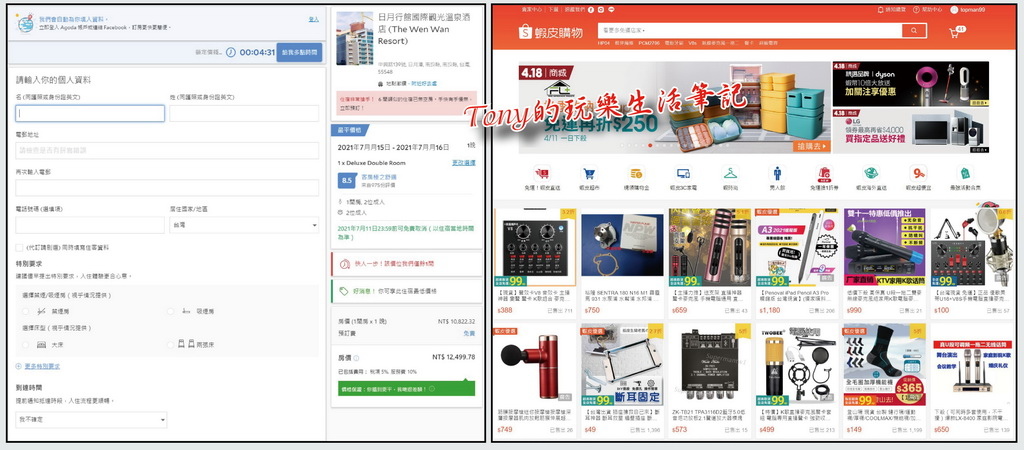Click the info icon in green price guarantee bar

[432, 389]
